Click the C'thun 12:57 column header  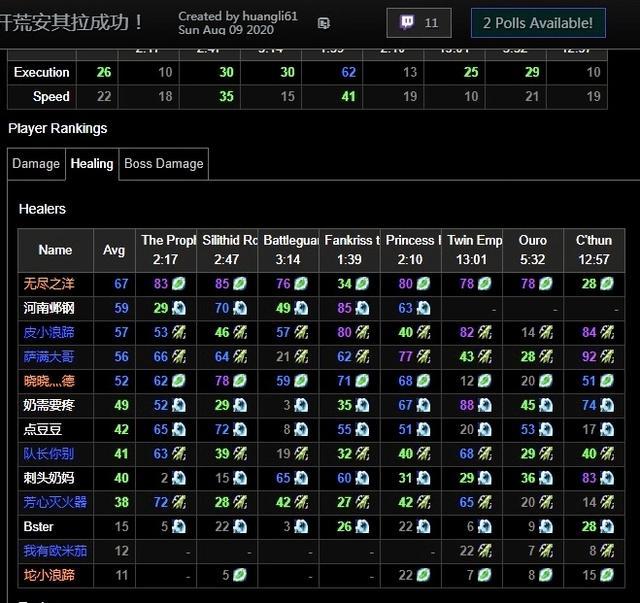pos(594,250)
